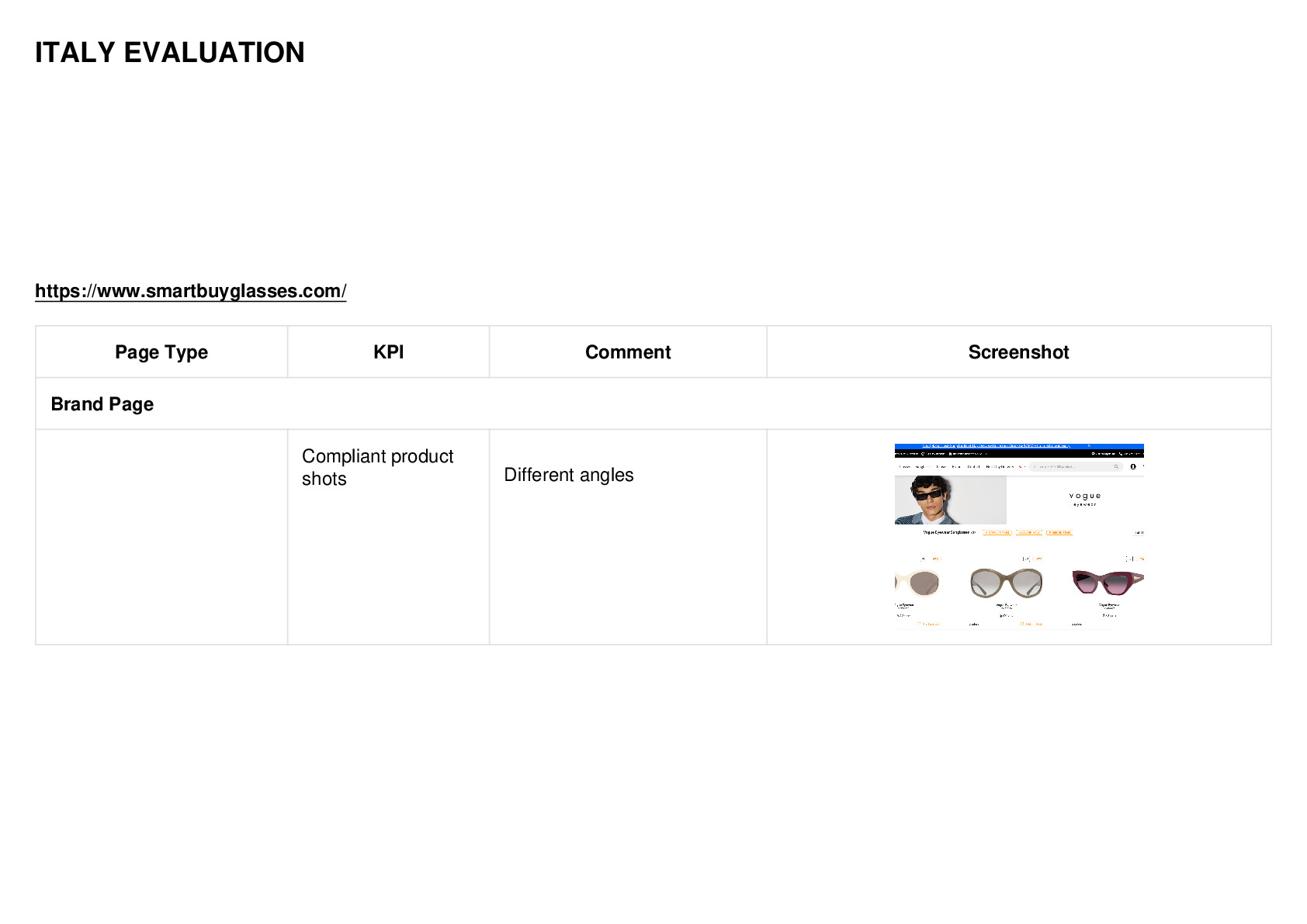This screenshot has height=924, width=1307.
Task: Click the ITALY EVALUATION heading
Action: point(170,53)
